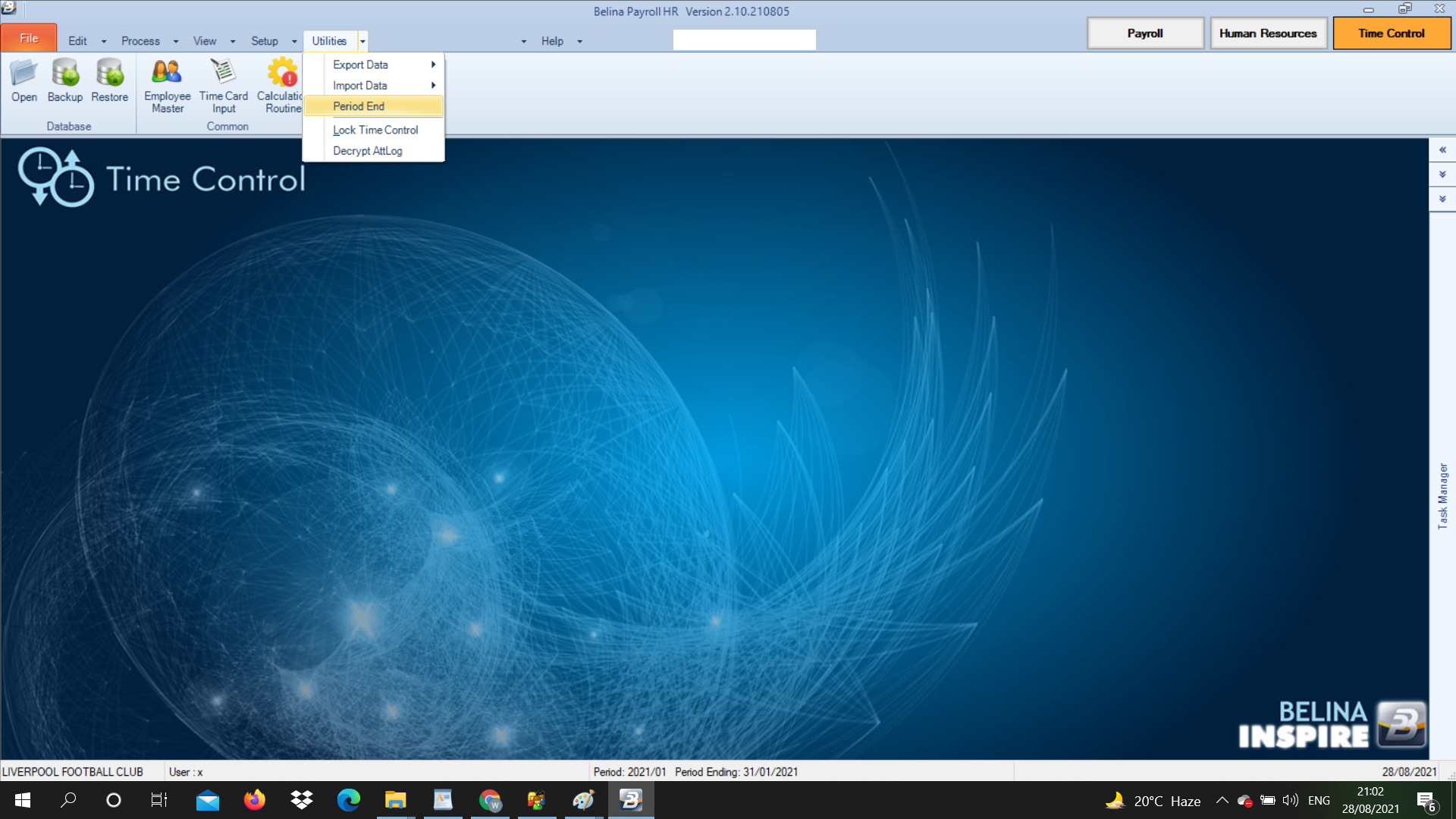Click the second double-chevron down in side panel
1456x819 pixels.
pos(1442,199)
